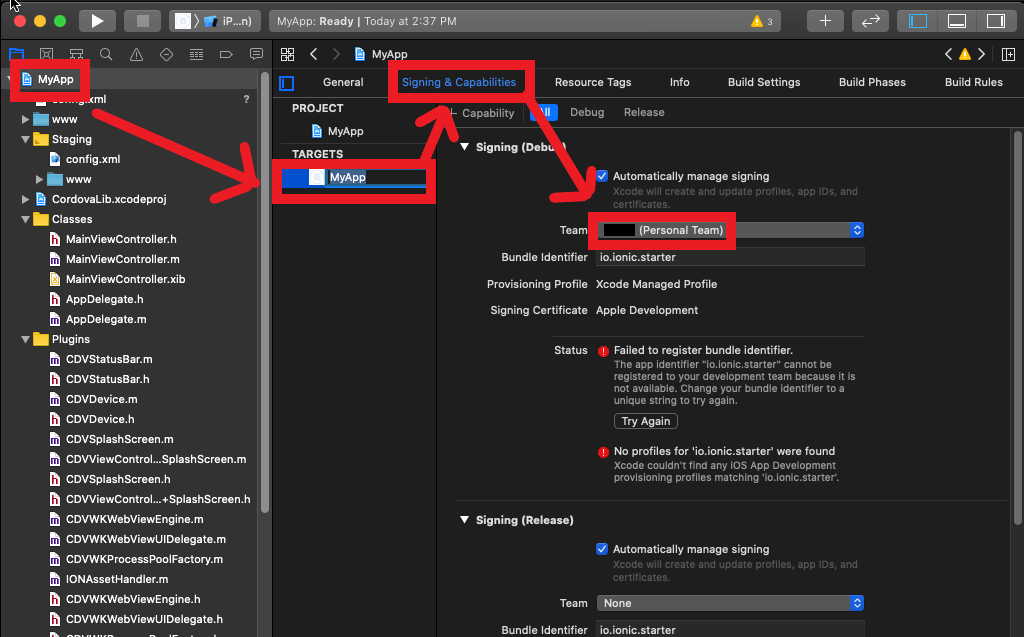Click the warning icon in the jump bar

point(965,54)
